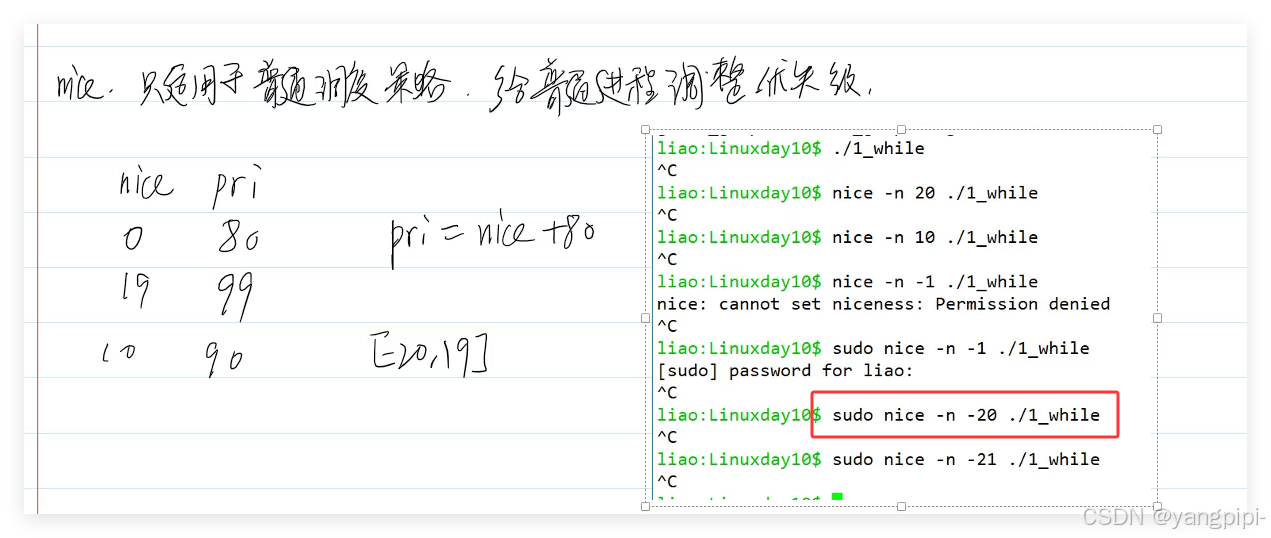The width and height of the screenshot is (1271, 538).
Task: Click the top-left handle of the terminal image
Action: pyautogui.click(x=646, y=129)
